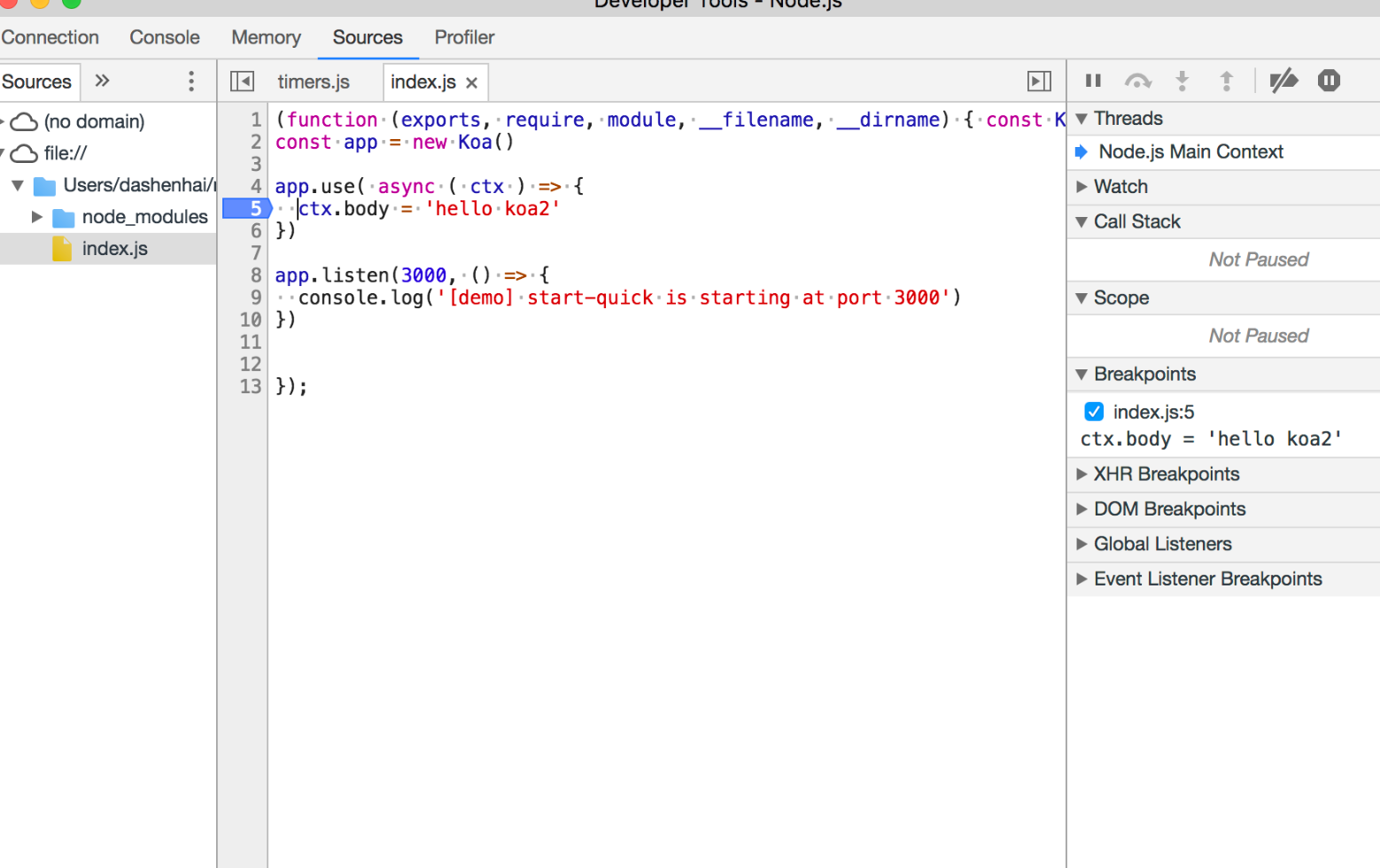Hide the debugger sidebar pane
The height and width of the screenshot is (868, 1380).
tap(1039, 81)
